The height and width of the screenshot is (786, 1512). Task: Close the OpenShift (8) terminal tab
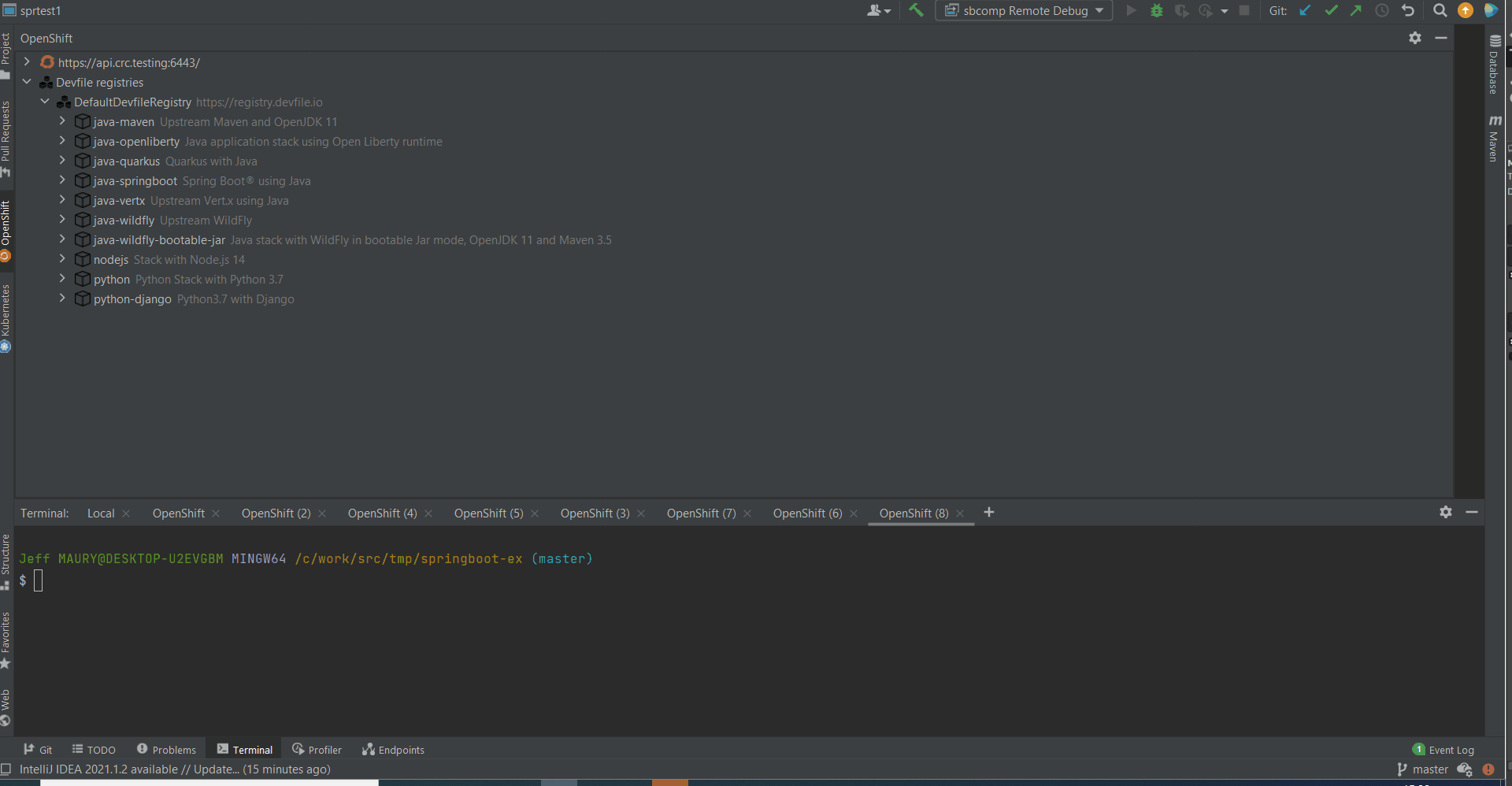(x=960, y=513)
